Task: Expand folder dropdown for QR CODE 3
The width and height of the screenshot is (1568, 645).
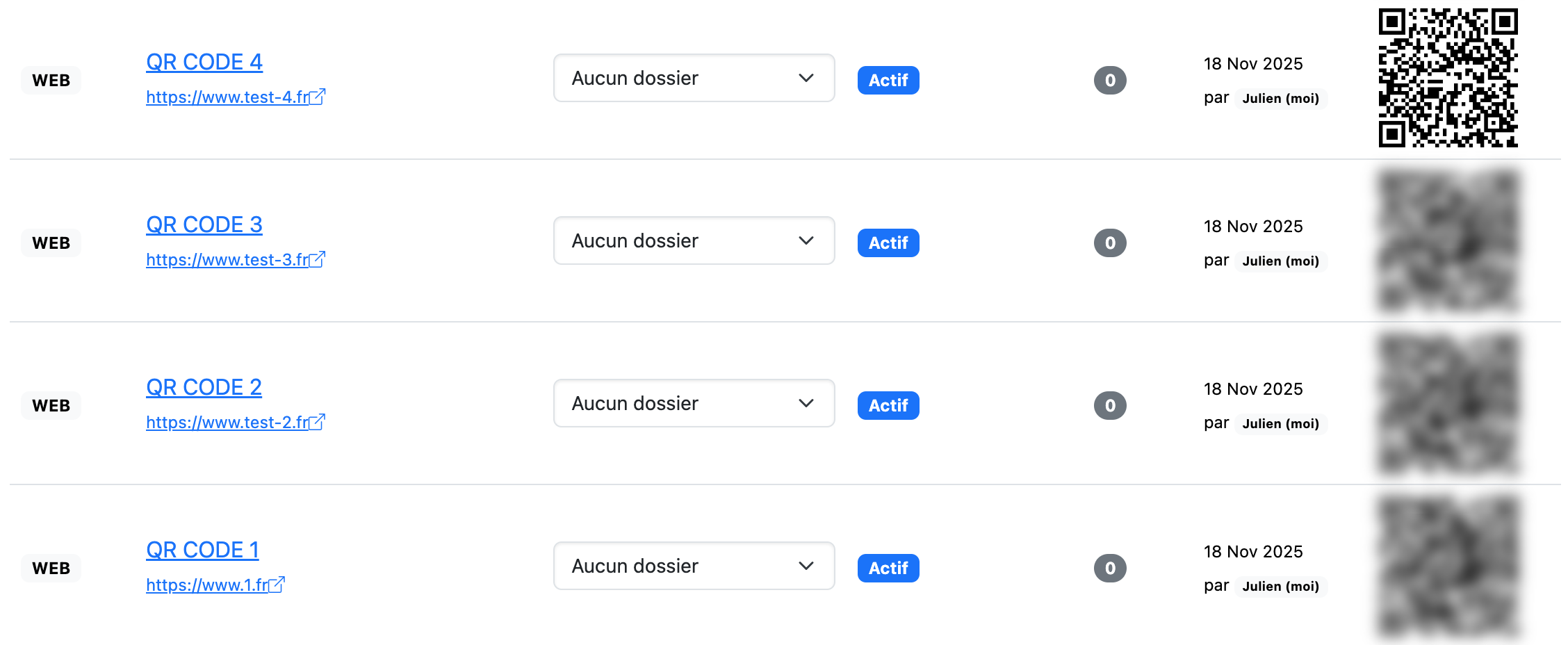Action: 694,240
